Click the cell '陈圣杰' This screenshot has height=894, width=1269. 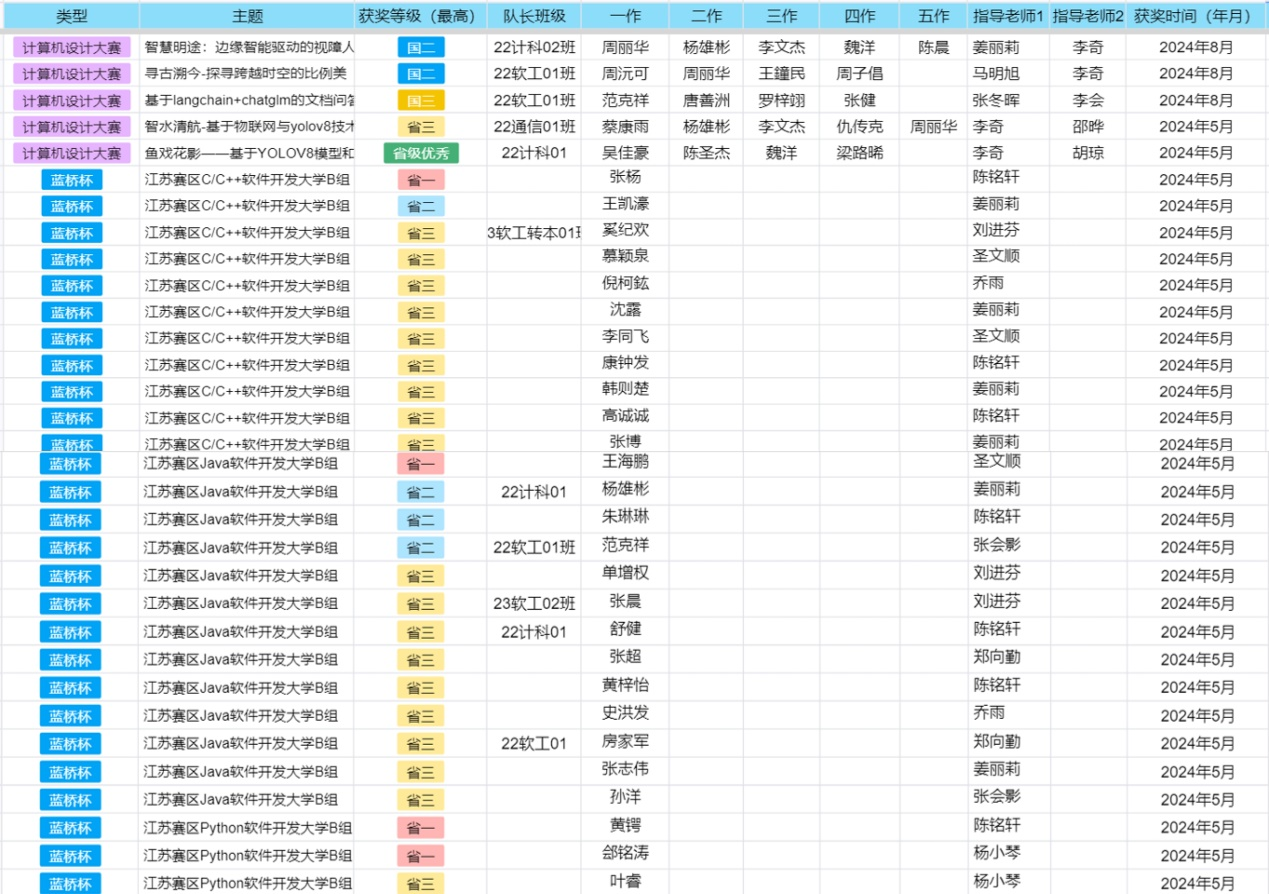706,152
